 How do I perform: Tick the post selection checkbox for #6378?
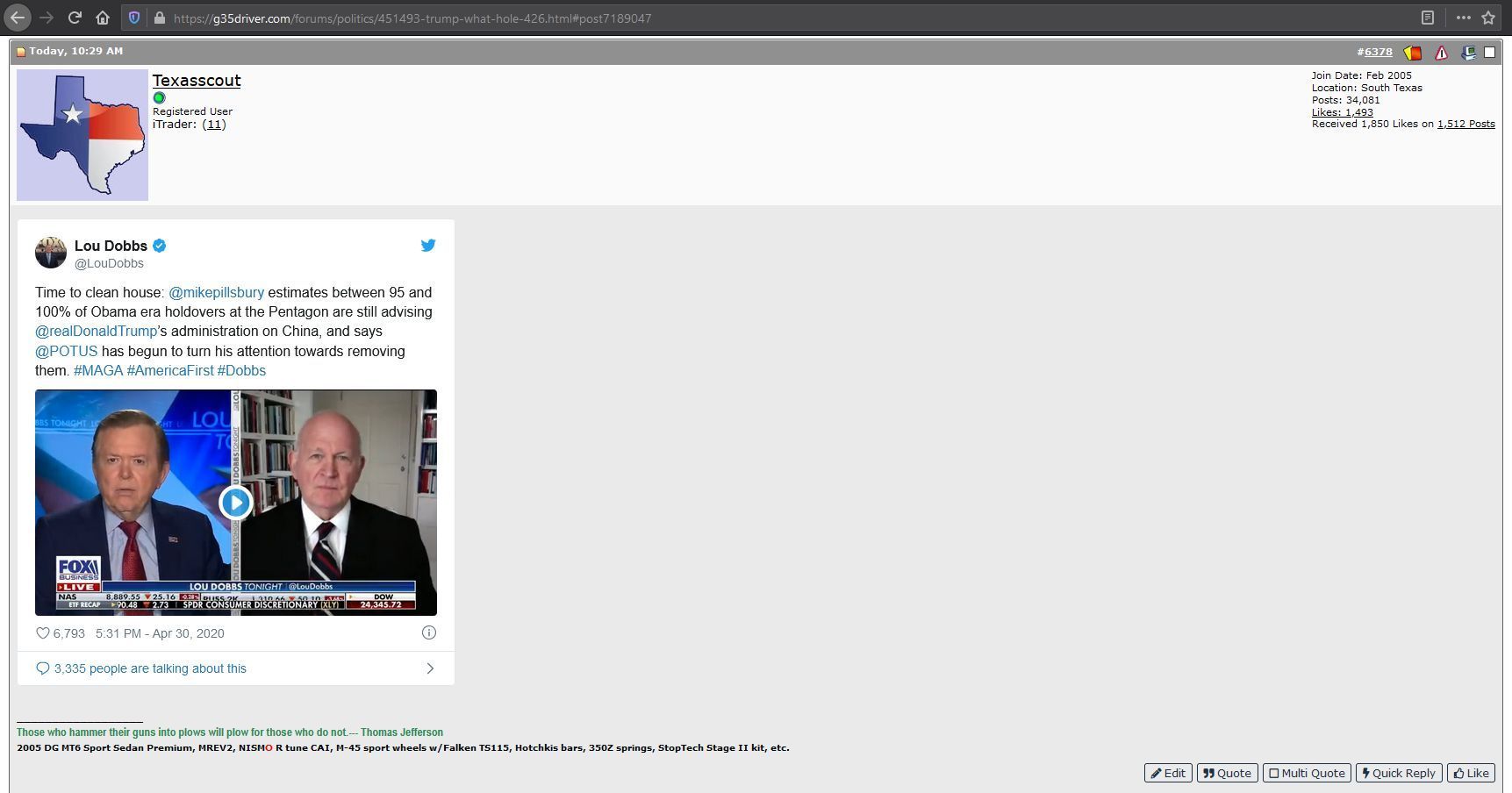[1489, 53]
